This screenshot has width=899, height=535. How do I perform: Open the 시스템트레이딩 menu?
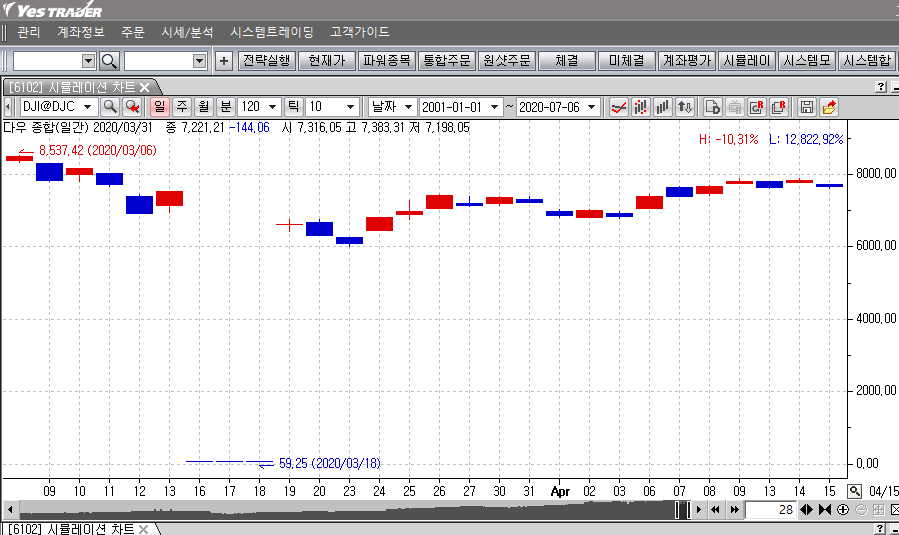point(271,32)
